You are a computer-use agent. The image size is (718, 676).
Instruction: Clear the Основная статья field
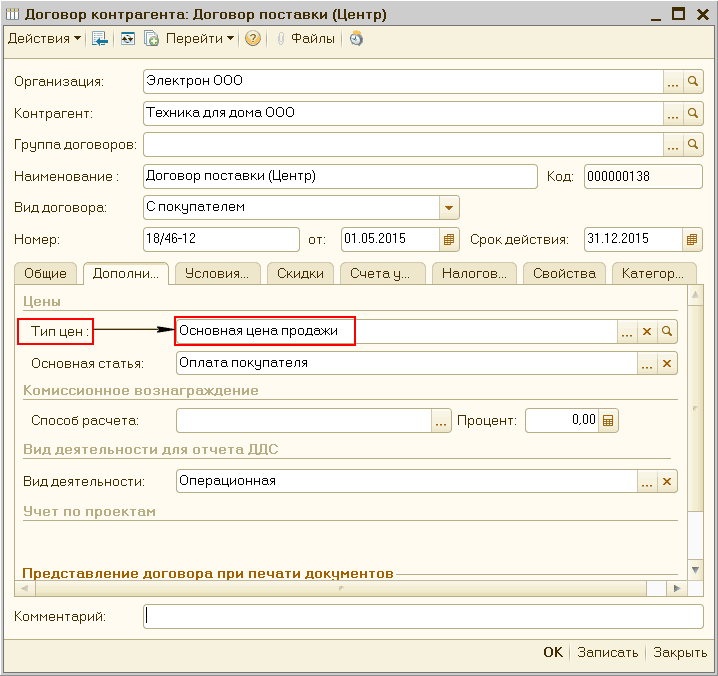pyautogui.click(x=667, y=364)
